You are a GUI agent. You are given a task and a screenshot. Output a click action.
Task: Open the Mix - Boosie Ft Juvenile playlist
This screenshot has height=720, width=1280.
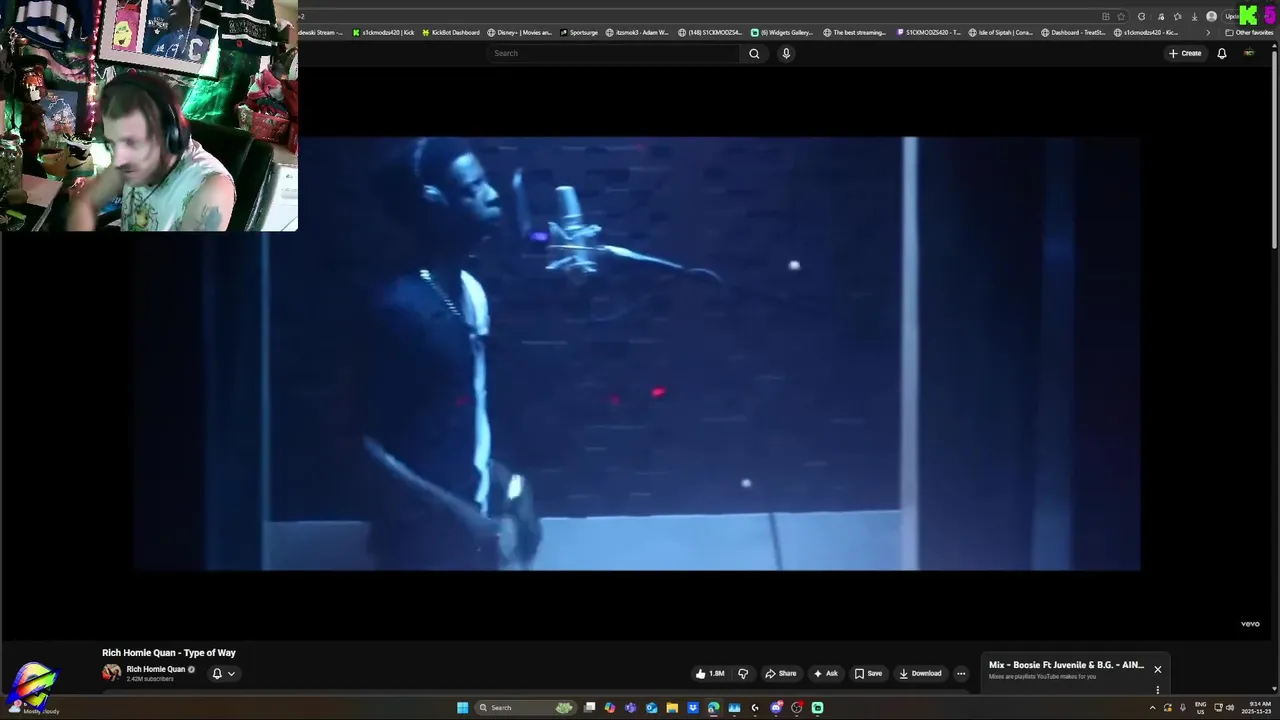point(1066,665)
